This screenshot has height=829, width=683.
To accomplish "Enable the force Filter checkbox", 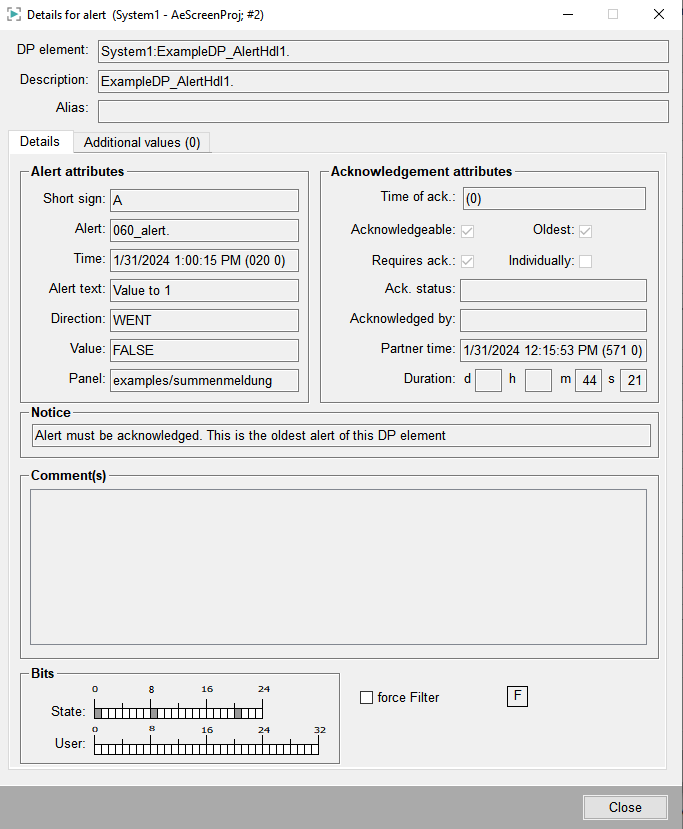I will point(366,697).
